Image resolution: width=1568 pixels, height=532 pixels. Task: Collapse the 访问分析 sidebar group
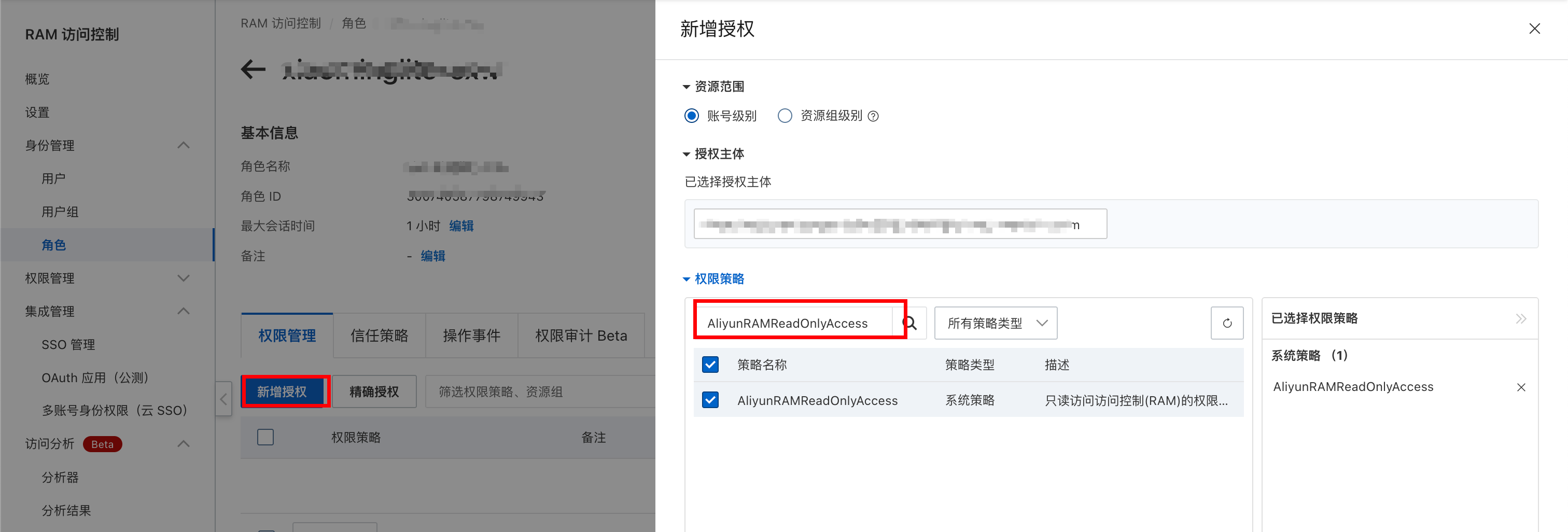click(183, 444)
